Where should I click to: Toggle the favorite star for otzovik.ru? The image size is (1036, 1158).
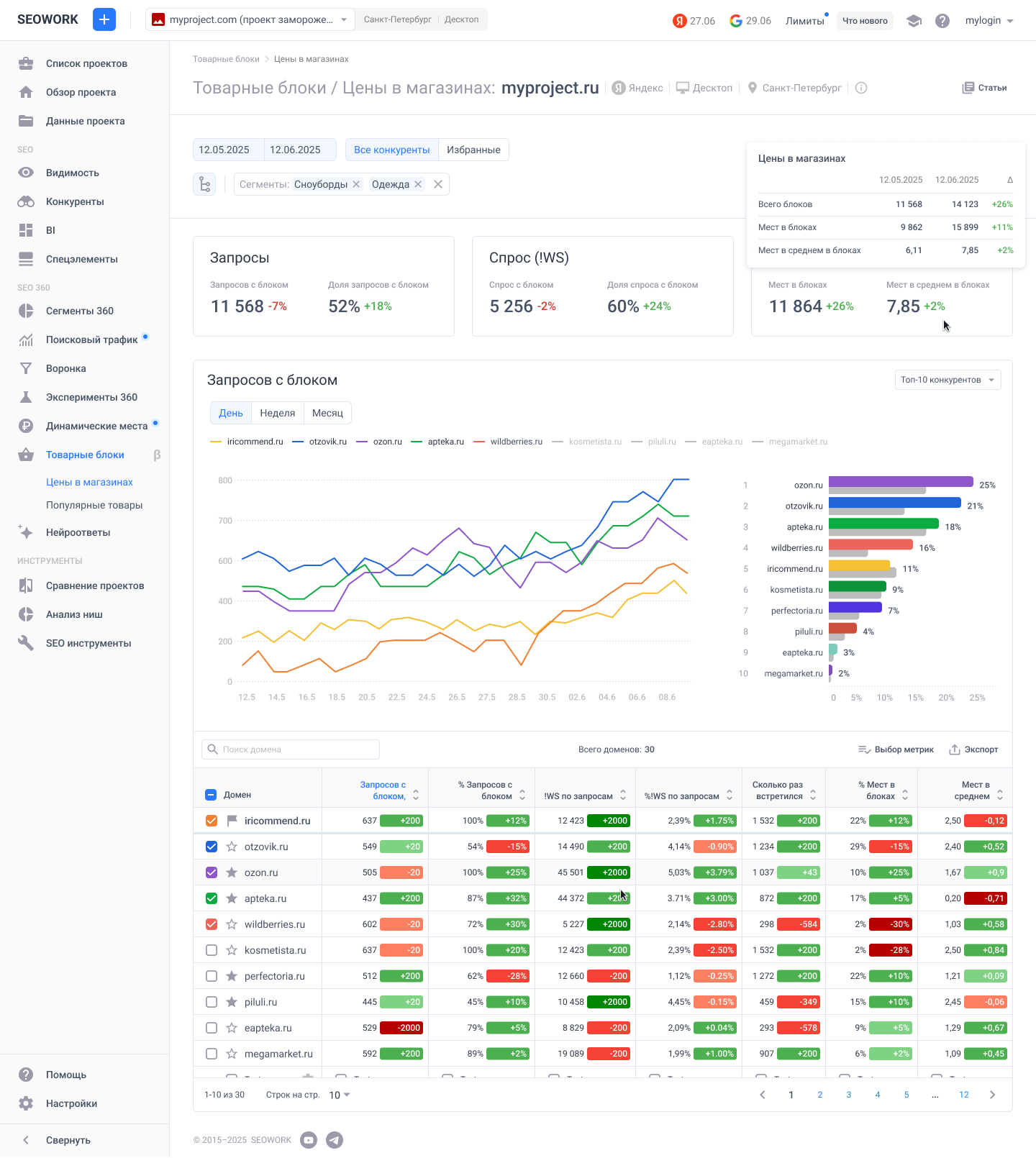tap(232, 847)
